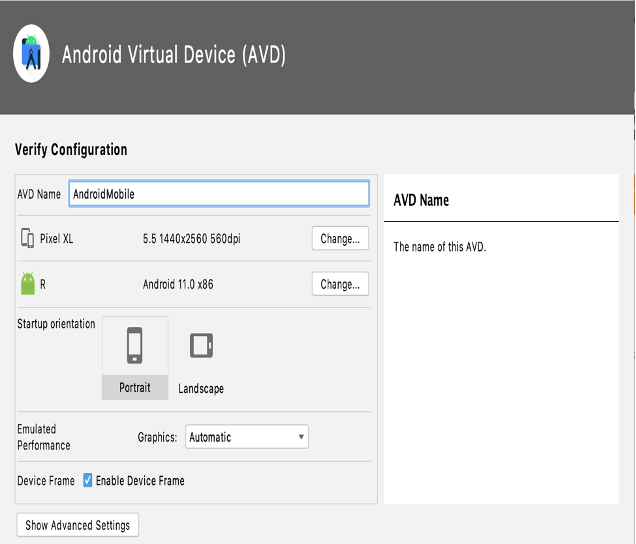Viewport: 636px width, 544px height.
Task: Select the Landscape phone orientation icon
Action: (x=201, y=346)
